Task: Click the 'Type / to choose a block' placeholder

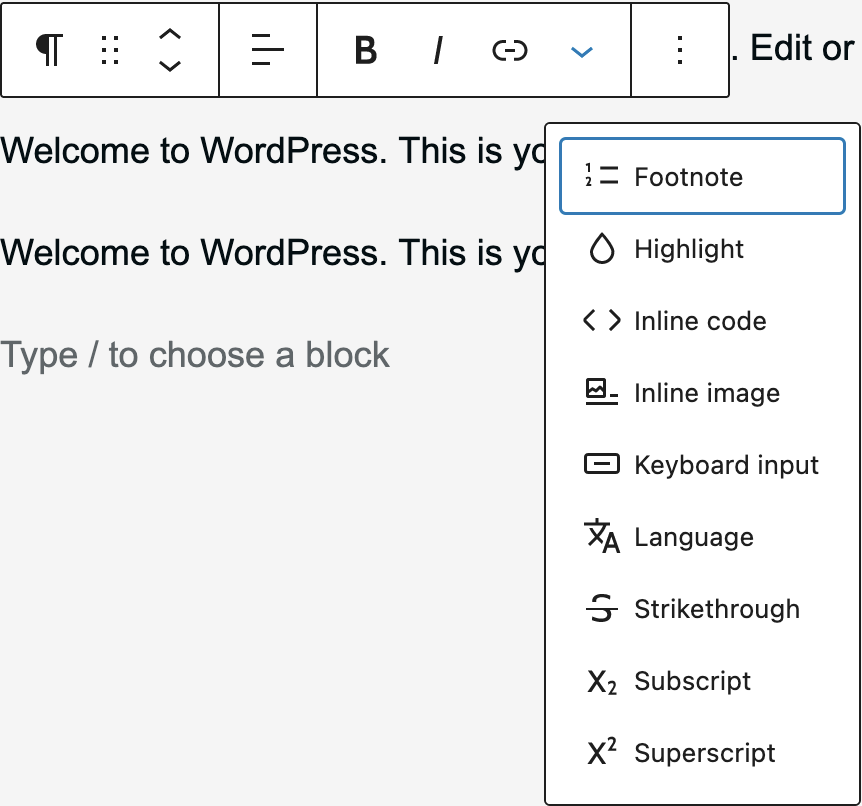Action: pyautogui.click(x=195, y=355)
